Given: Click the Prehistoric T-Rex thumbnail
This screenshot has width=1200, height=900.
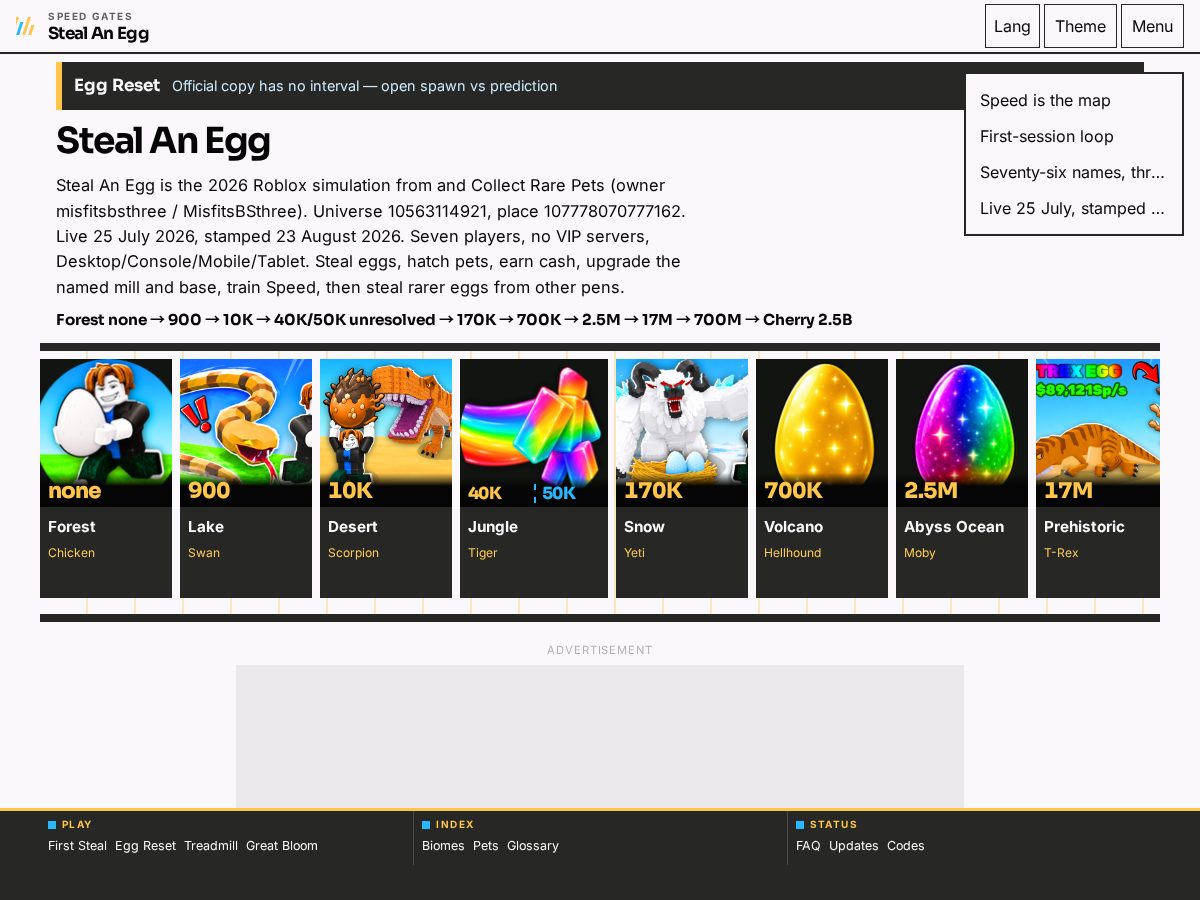Looking at the screenshot, I should (x=1098, y=432).
